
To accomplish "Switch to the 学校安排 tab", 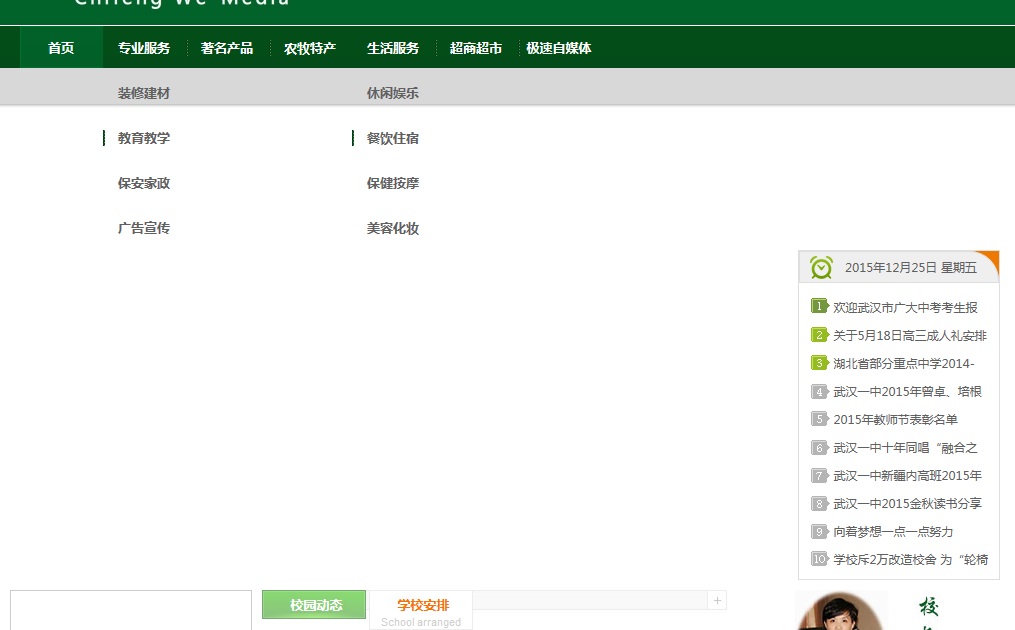I will (x=422, y=606).
